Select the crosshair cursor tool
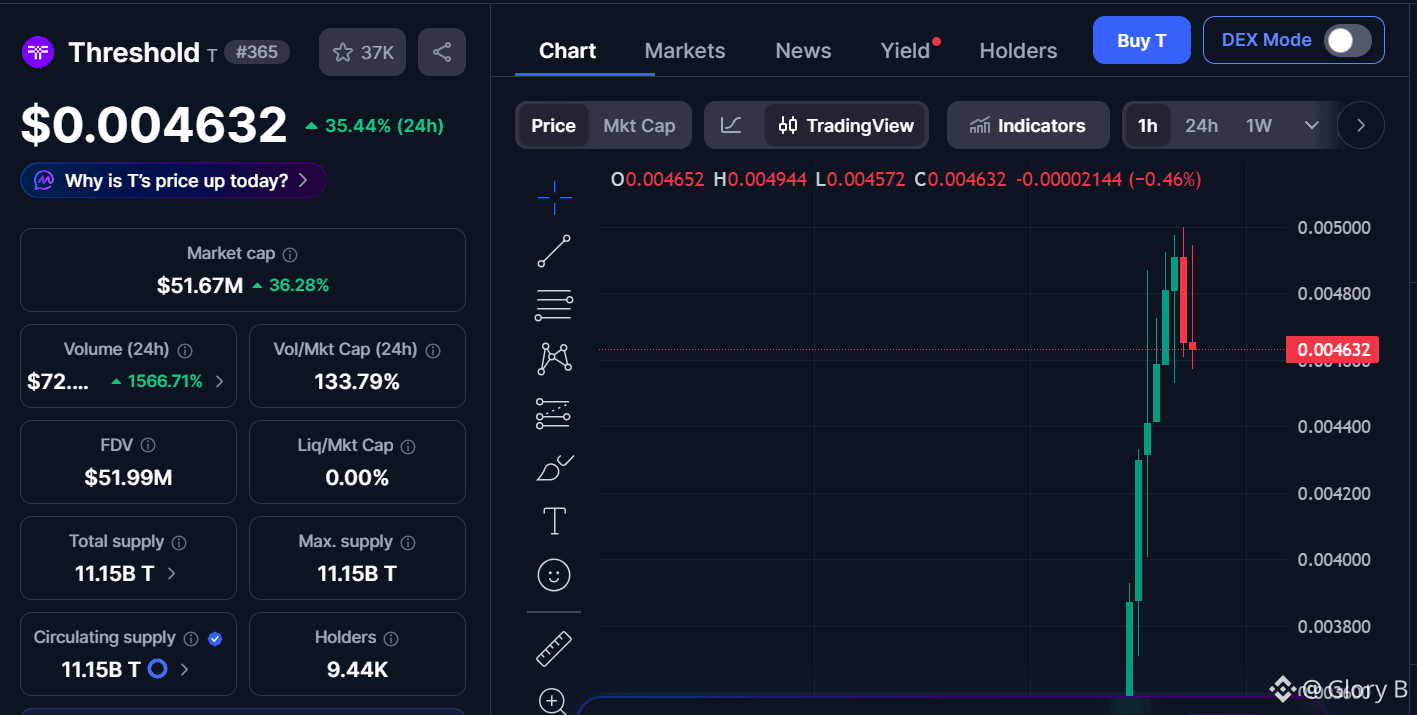Screen dimensions: 1417x715 (x=554, y=198)
